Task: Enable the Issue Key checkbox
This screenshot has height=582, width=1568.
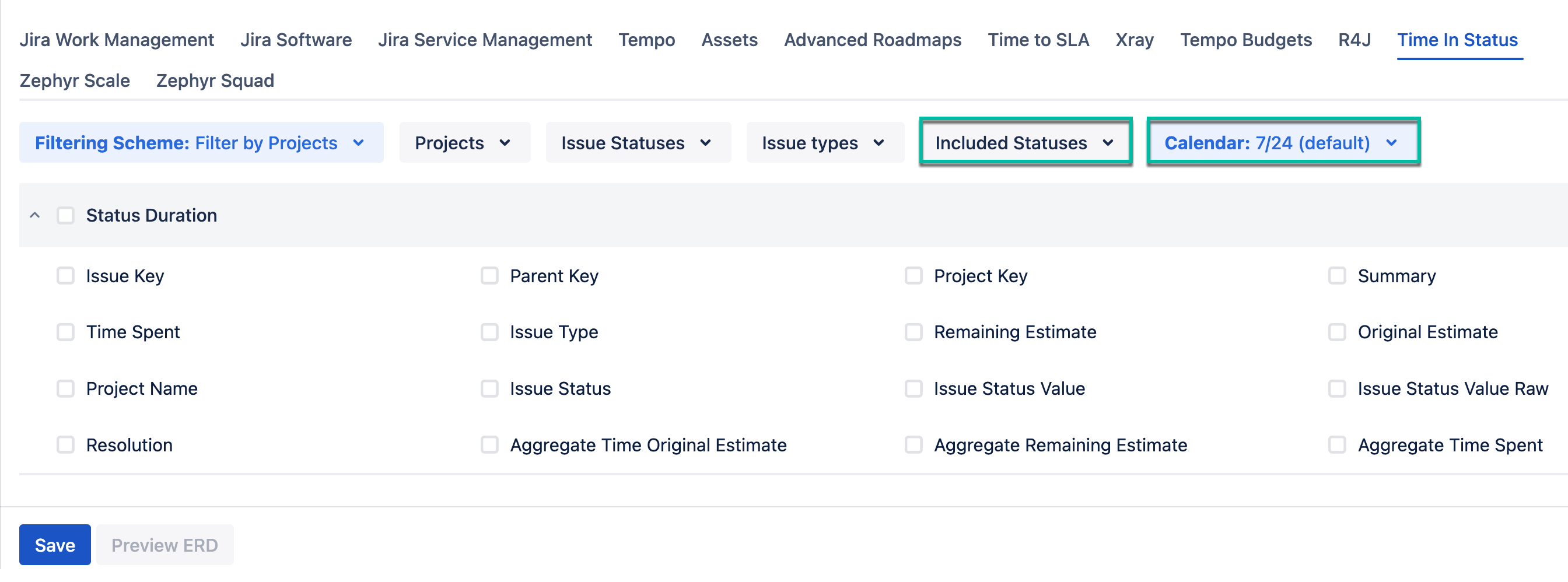Action: pyautogui.click(x=65, y=275)
